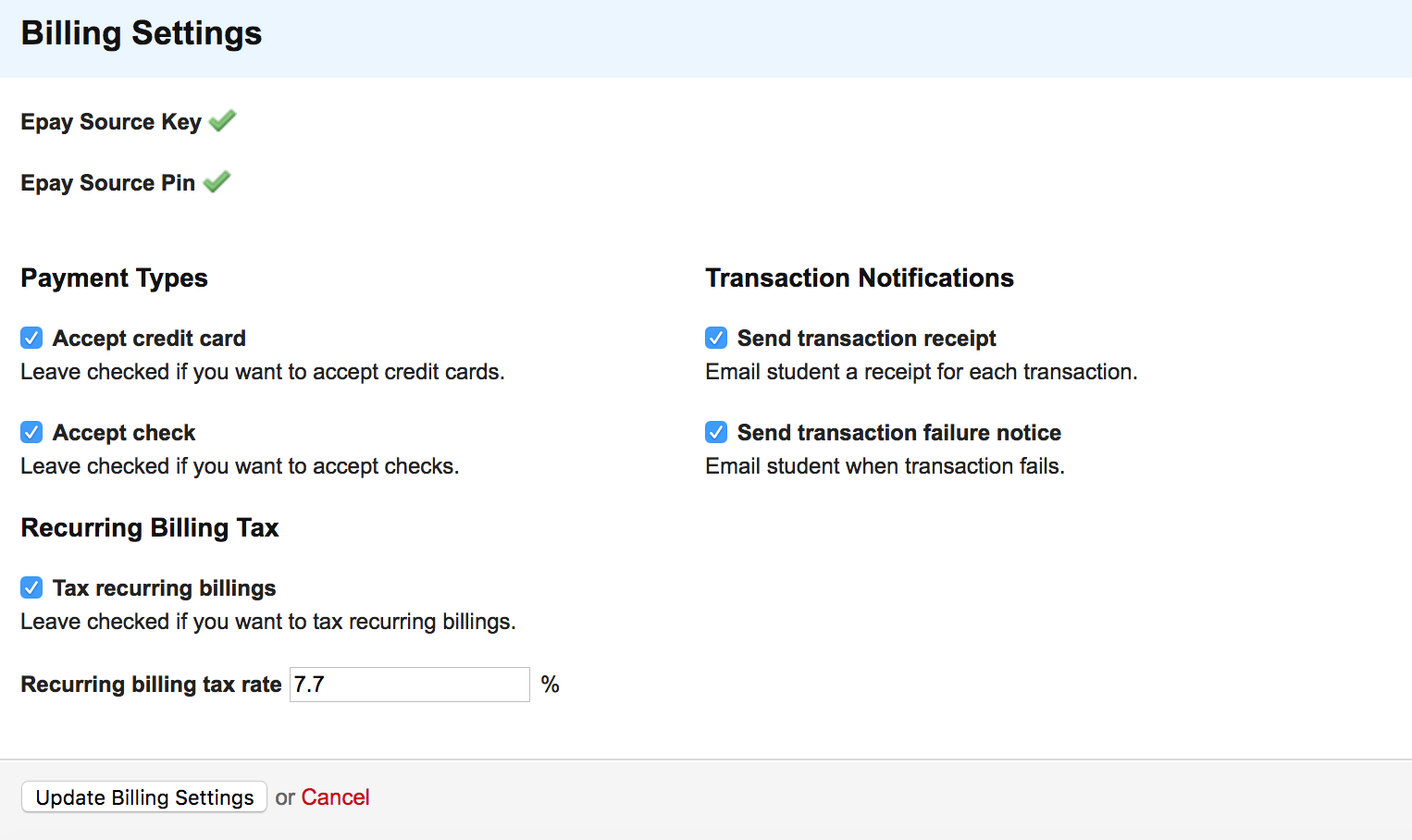Viewport: 1412px width, 840px height.
Task: Toggle the Accept check checkbox
Action: 31,432
